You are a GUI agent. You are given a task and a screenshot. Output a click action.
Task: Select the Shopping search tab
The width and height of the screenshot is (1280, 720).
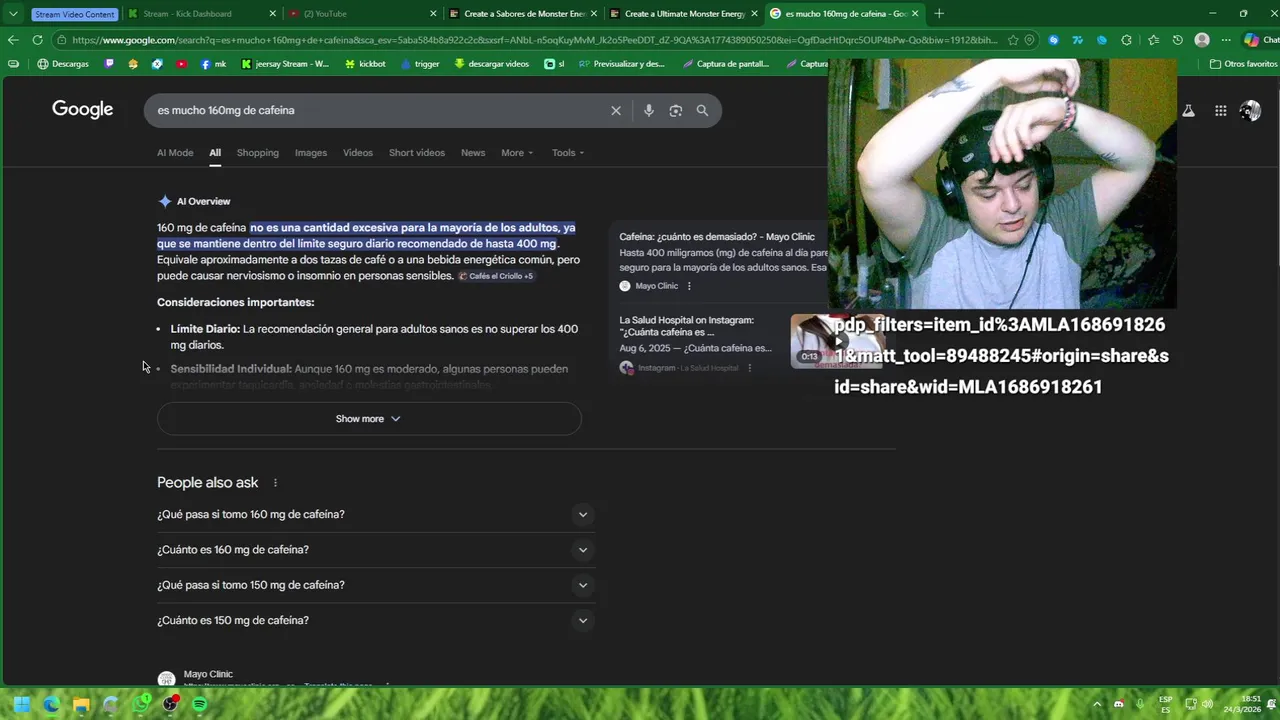pyautogui.click(x=258, y=153)
